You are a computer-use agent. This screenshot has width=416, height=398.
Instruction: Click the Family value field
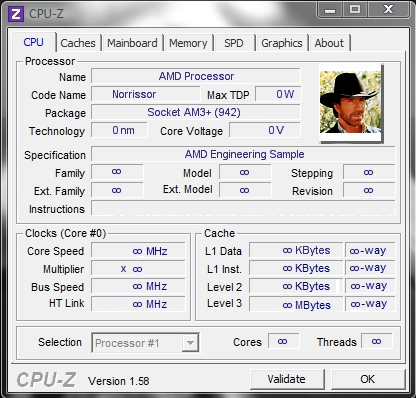coord(117,172)
